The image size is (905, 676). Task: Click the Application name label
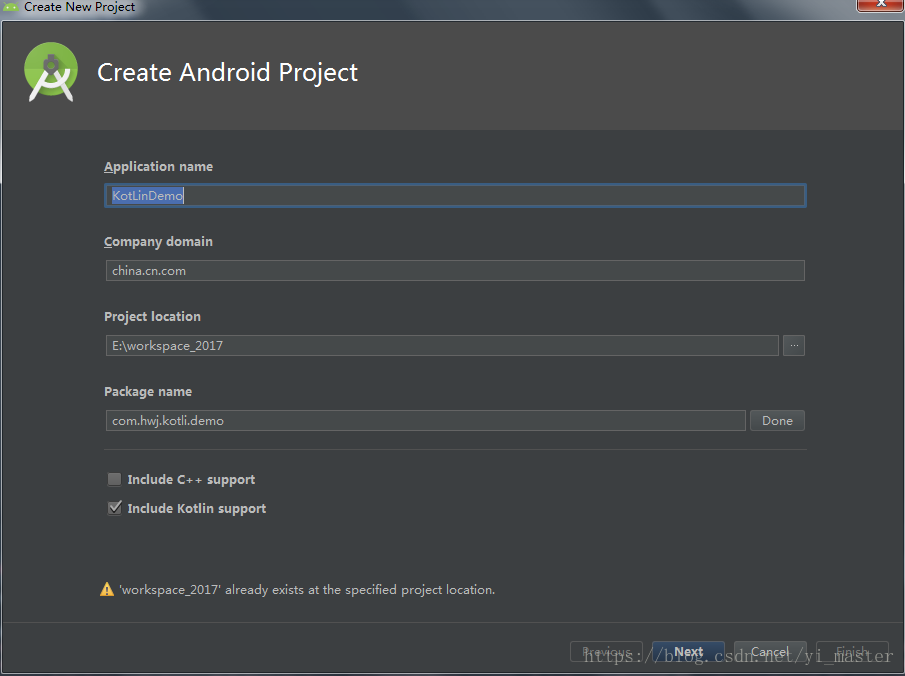coord(159,167)
